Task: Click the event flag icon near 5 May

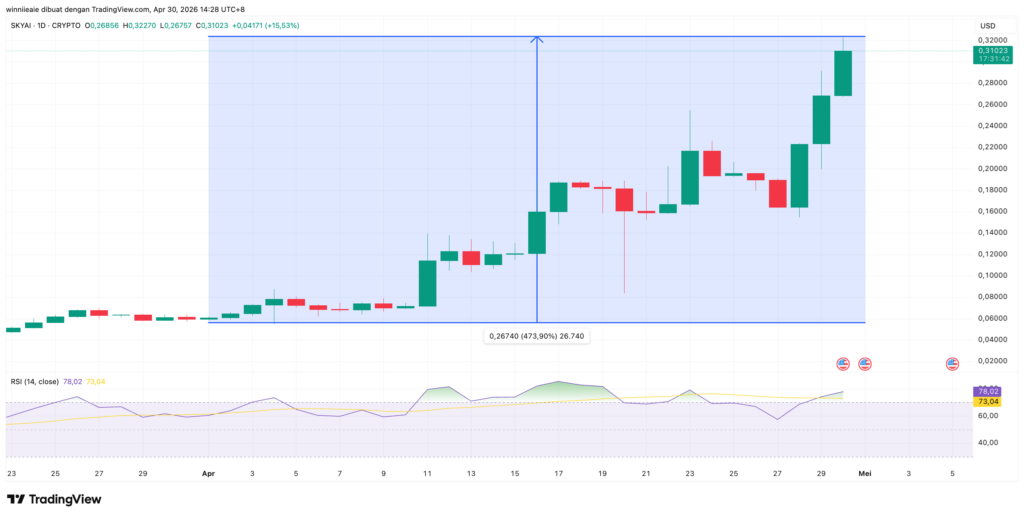Action: tap(952, 364)
